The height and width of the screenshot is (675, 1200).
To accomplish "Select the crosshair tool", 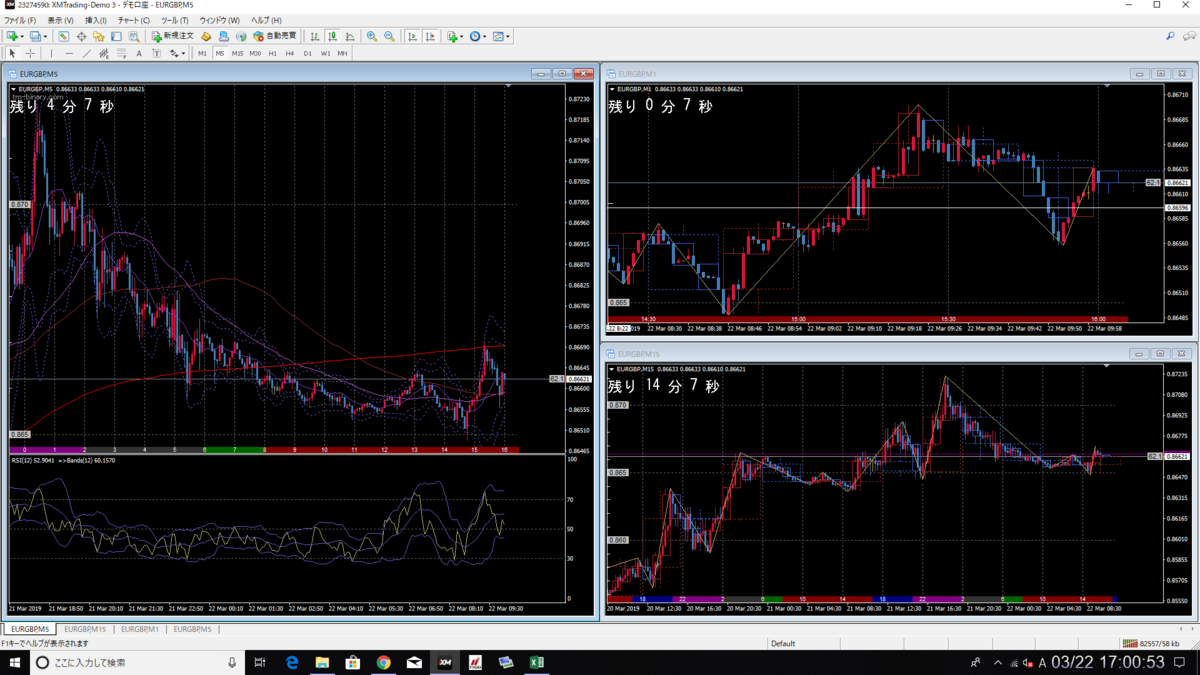I will coord(30,53).
